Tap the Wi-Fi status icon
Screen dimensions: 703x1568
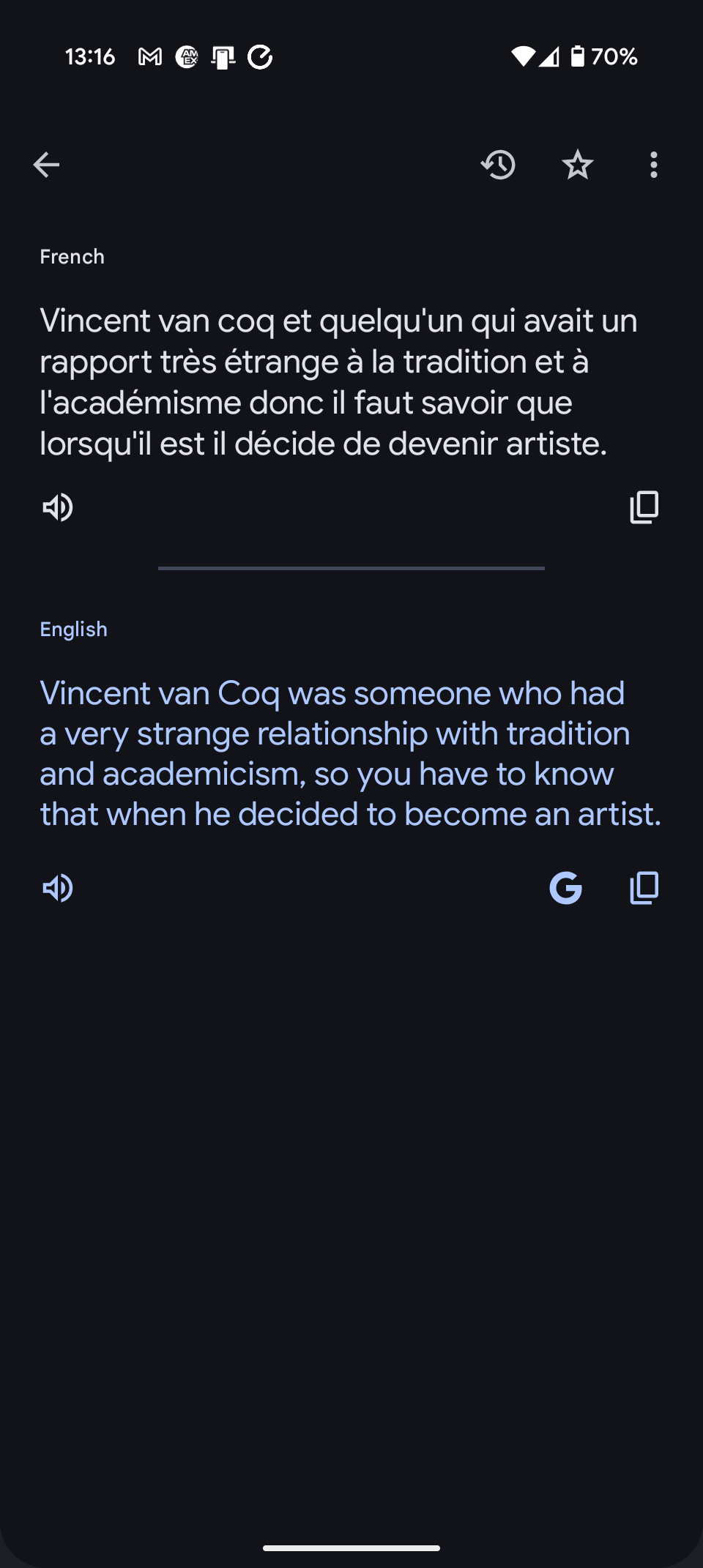tap(523, 56)
